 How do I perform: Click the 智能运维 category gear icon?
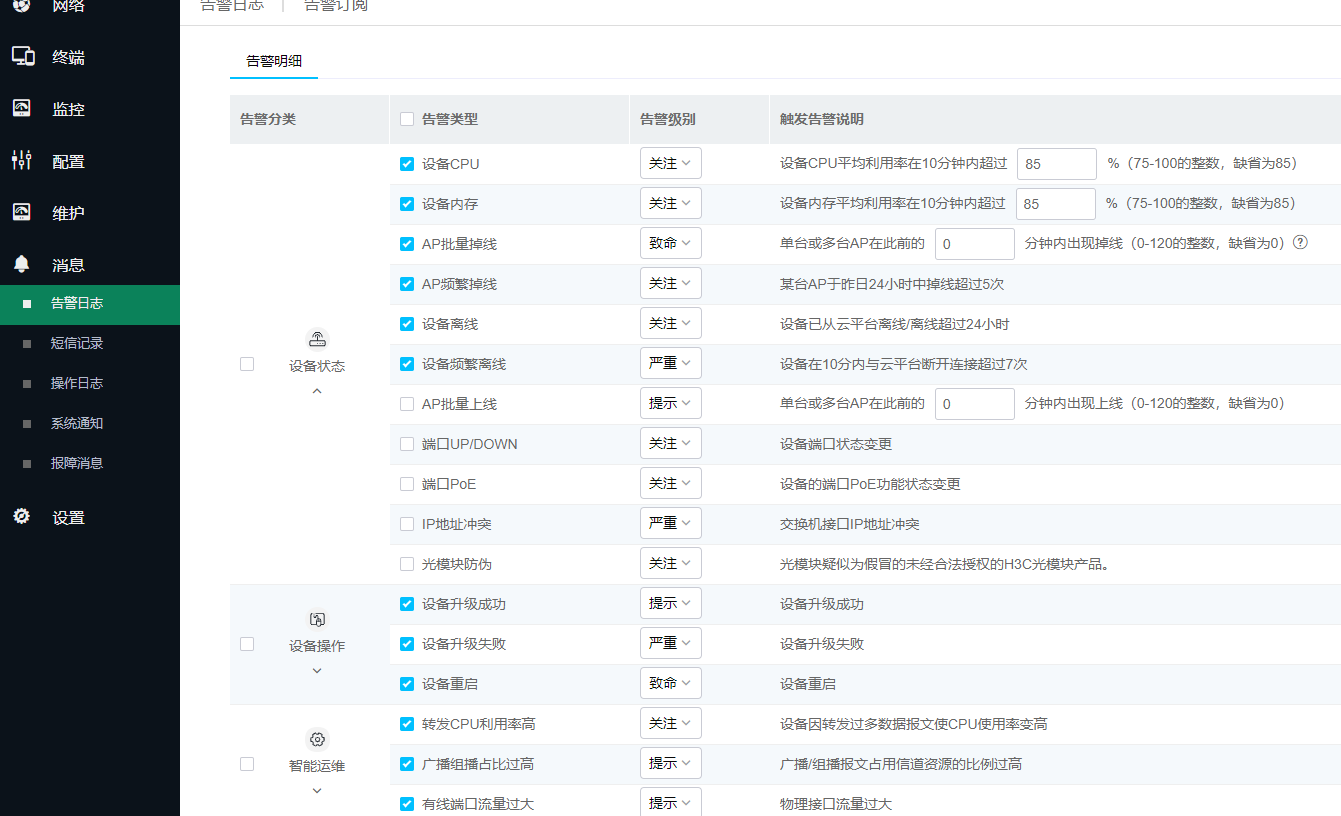(x=317, y=739)
